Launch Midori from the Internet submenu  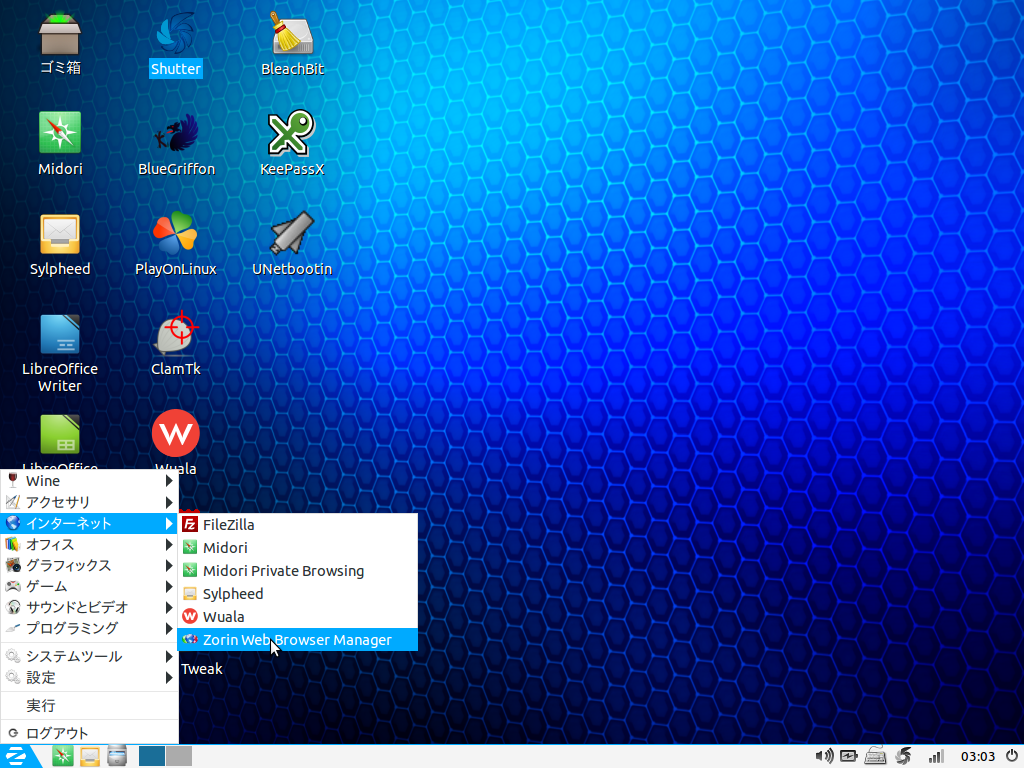click(x=297, y=547)
